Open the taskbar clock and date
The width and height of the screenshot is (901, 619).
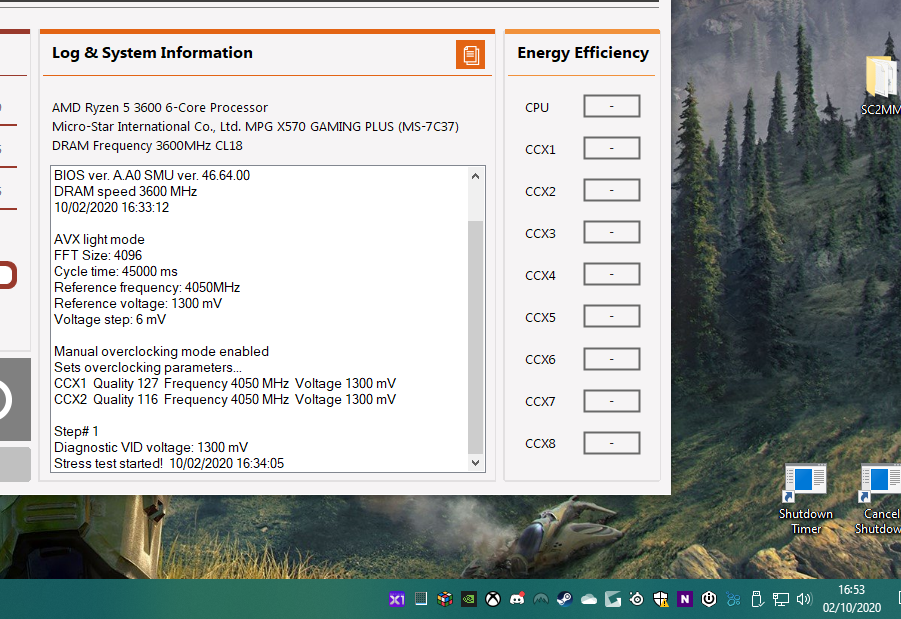click(x=852, y=599)
